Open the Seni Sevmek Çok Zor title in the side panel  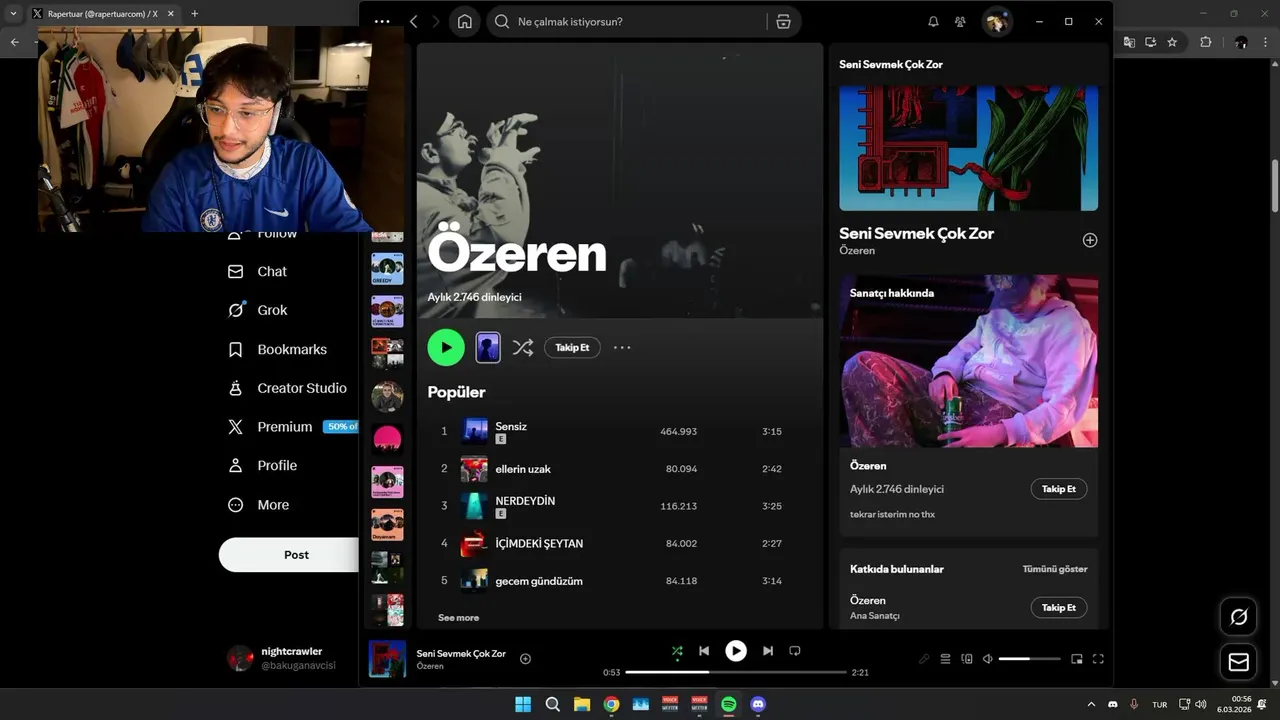pyautogui.click(x=916, y=233)
